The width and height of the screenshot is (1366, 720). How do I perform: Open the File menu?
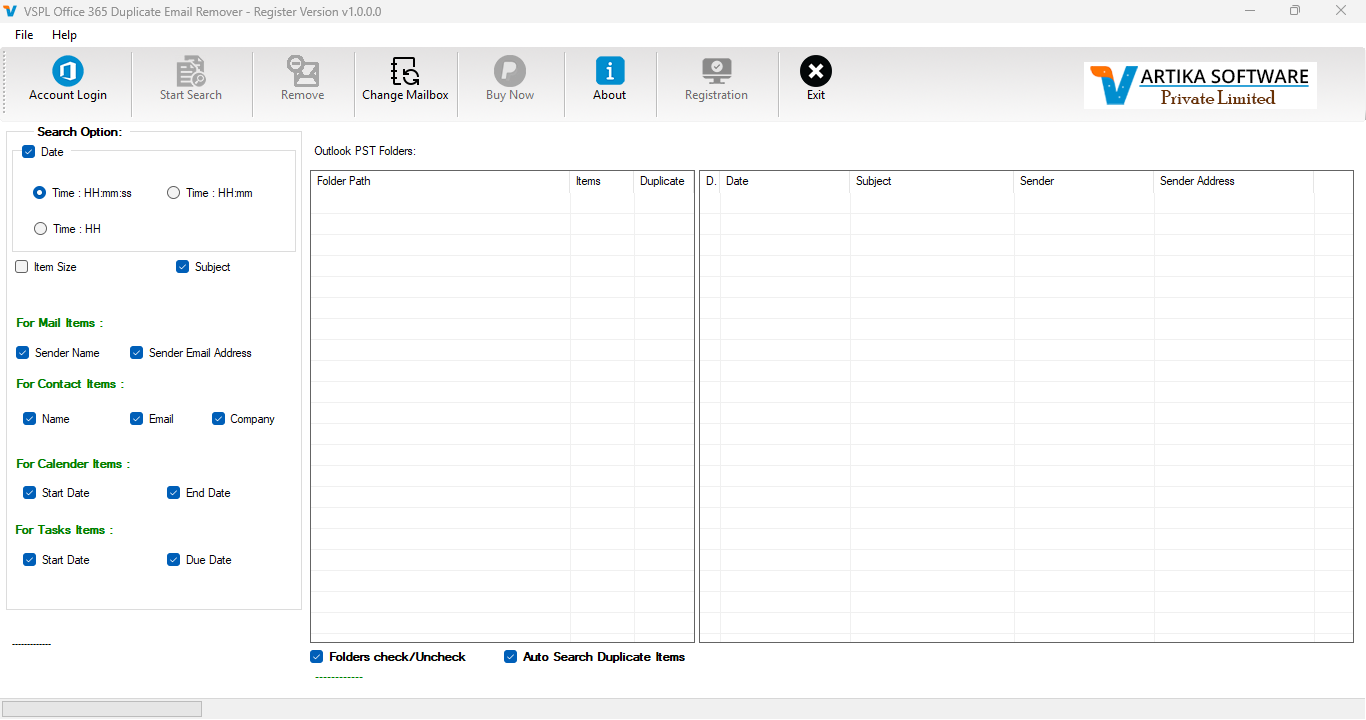[x=24, y=35]
